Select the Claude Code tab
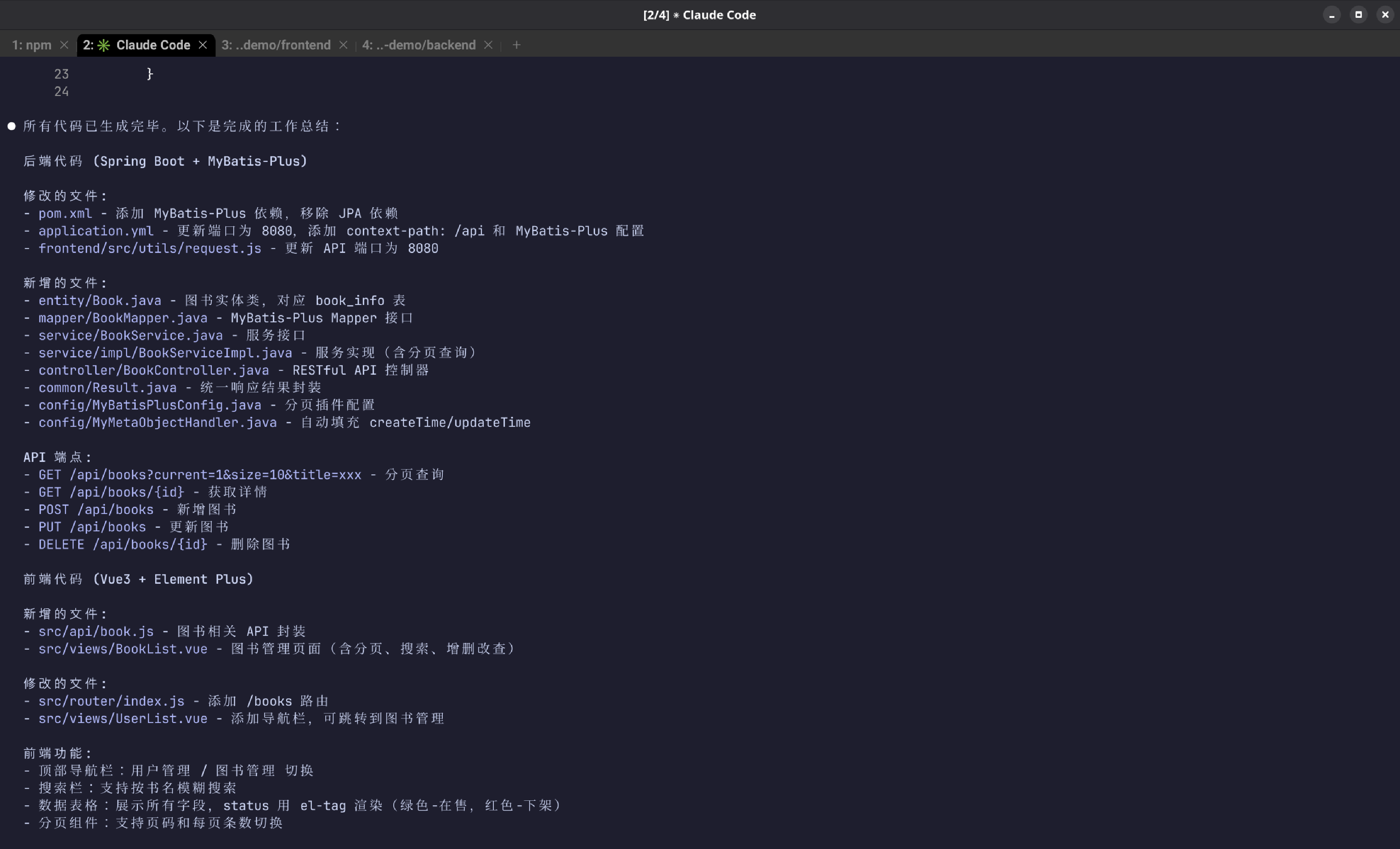 click(153, 45)
